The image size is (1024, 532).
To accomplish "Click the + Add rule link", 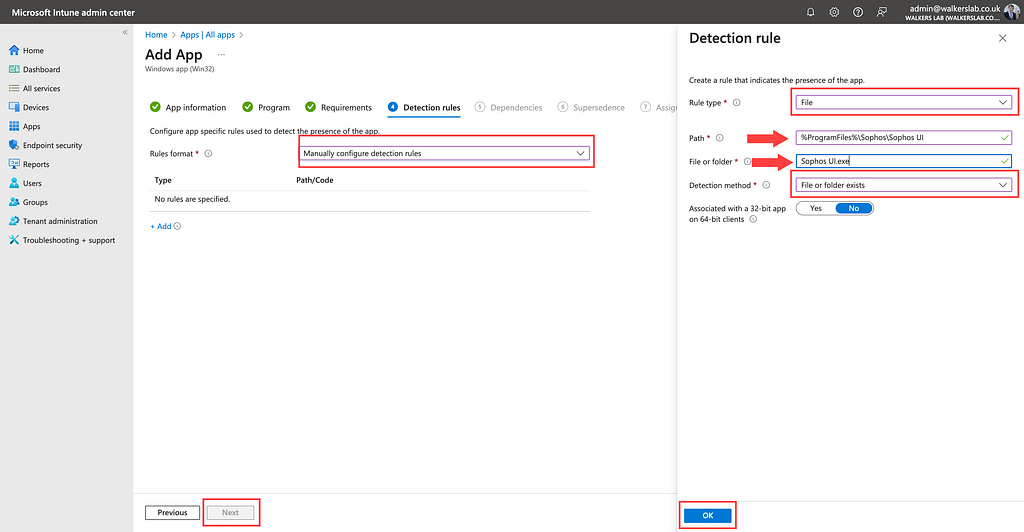I will tap(160, 226).
